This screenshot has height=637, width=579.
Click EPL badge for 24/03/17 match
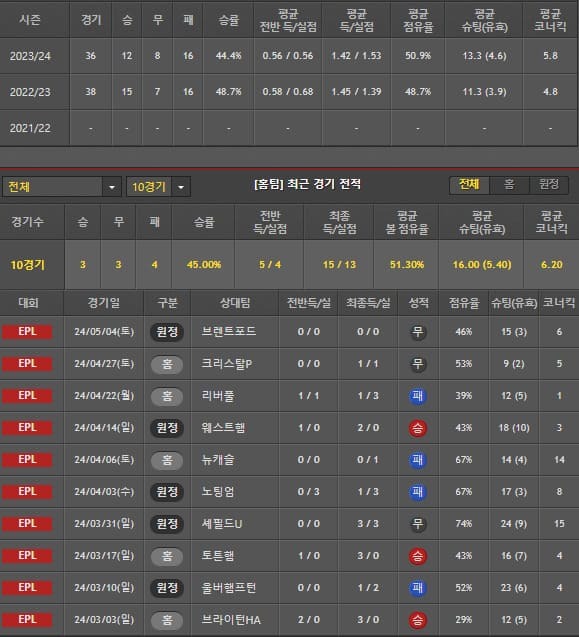27,555
